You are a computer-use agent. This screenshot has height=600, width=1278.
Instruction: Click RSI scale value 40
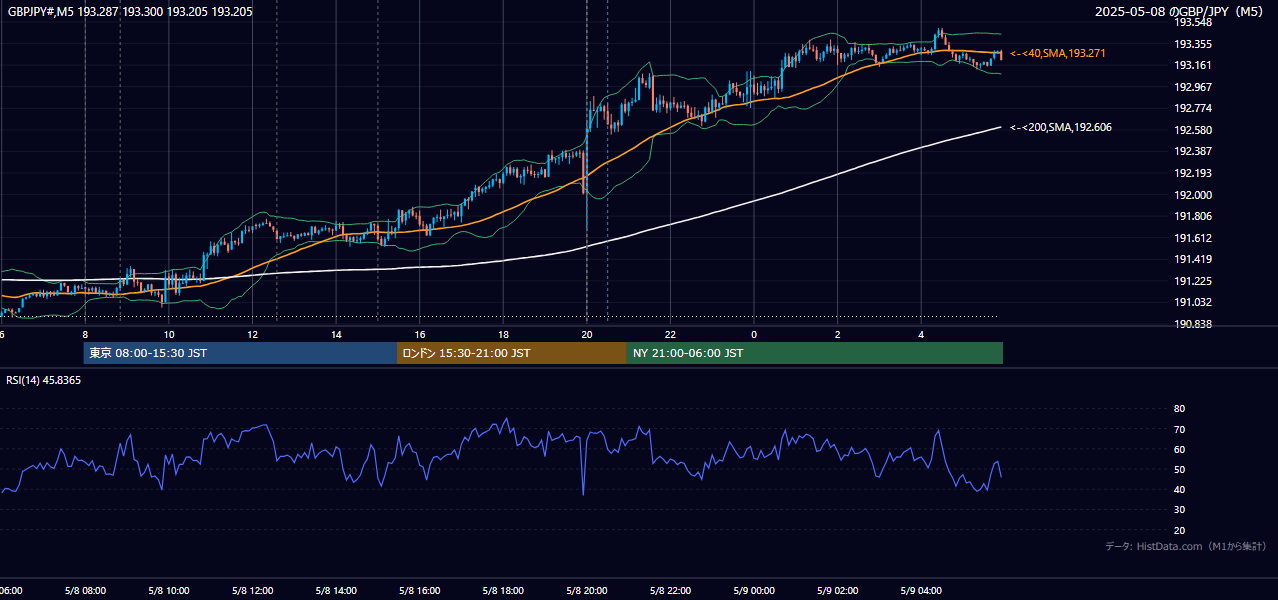tap(1179, 489)
